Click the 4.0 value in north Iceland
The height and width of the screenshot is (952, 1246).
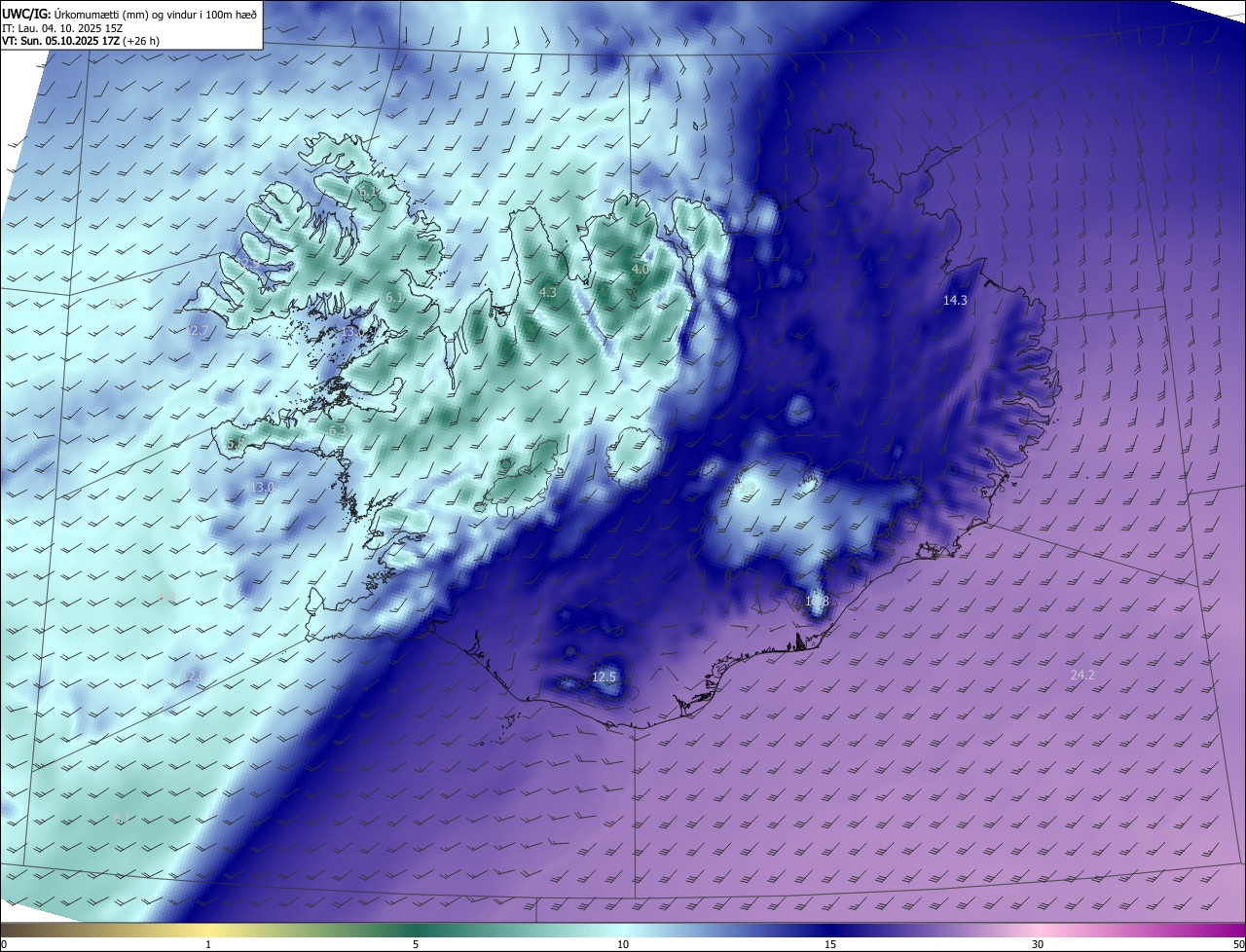[640, 269]
